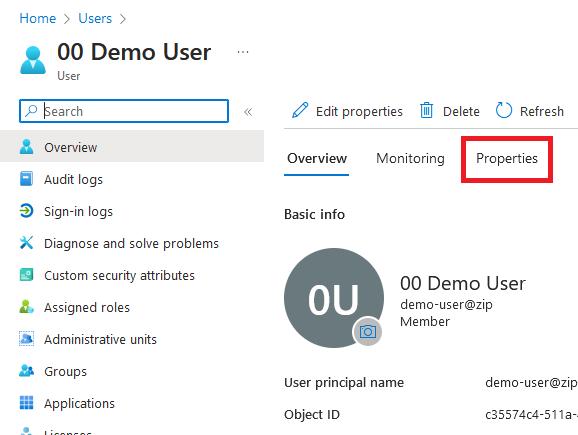
Task: Click the Basic info heading
Action: click(314, 215)
